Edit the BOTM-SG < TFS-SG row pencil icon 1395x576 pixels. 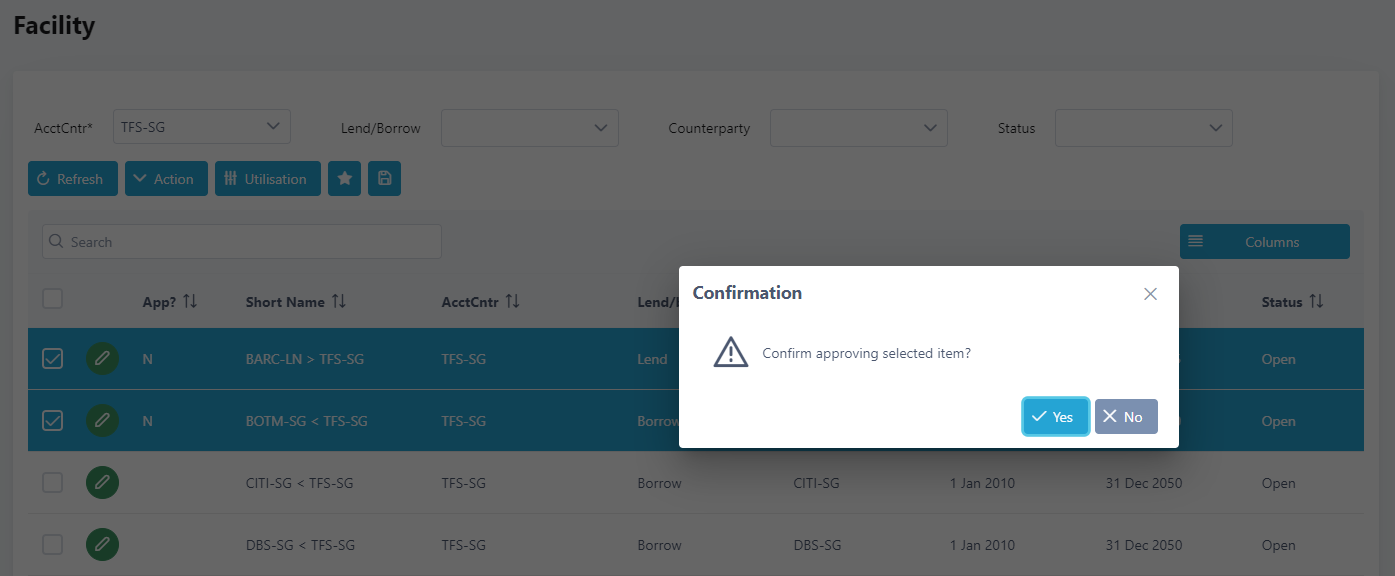pos(102,421)
